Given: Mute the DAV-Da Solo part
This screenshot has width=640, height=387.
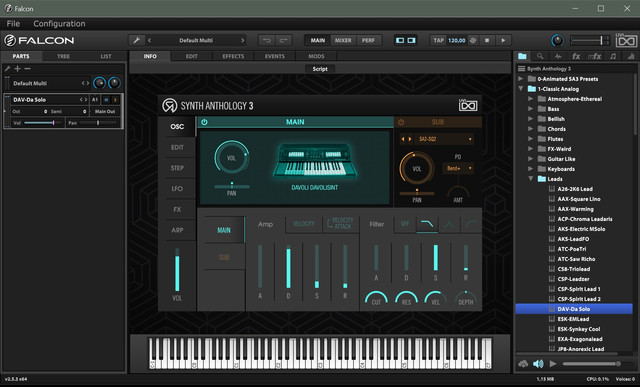Looking at the screenshot, I should tap(106, 100).
